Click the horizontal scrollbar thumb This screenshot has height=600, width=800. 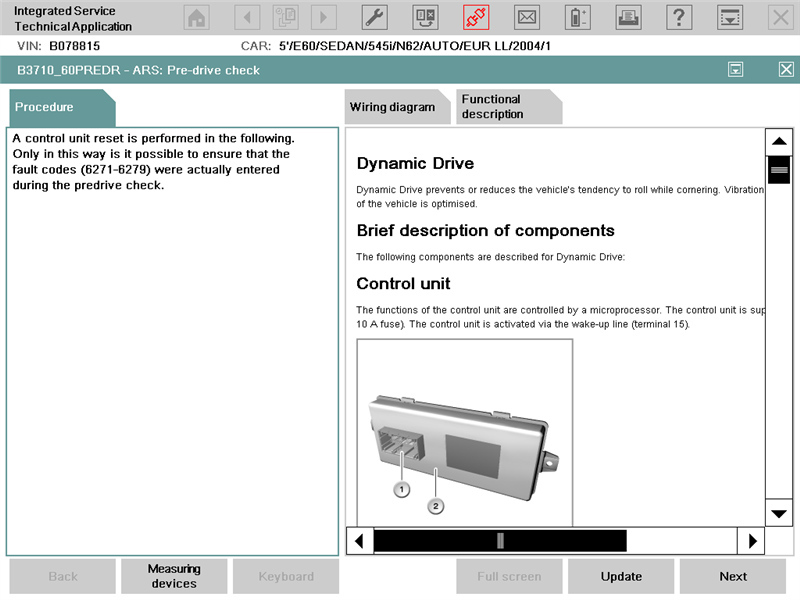500,541
